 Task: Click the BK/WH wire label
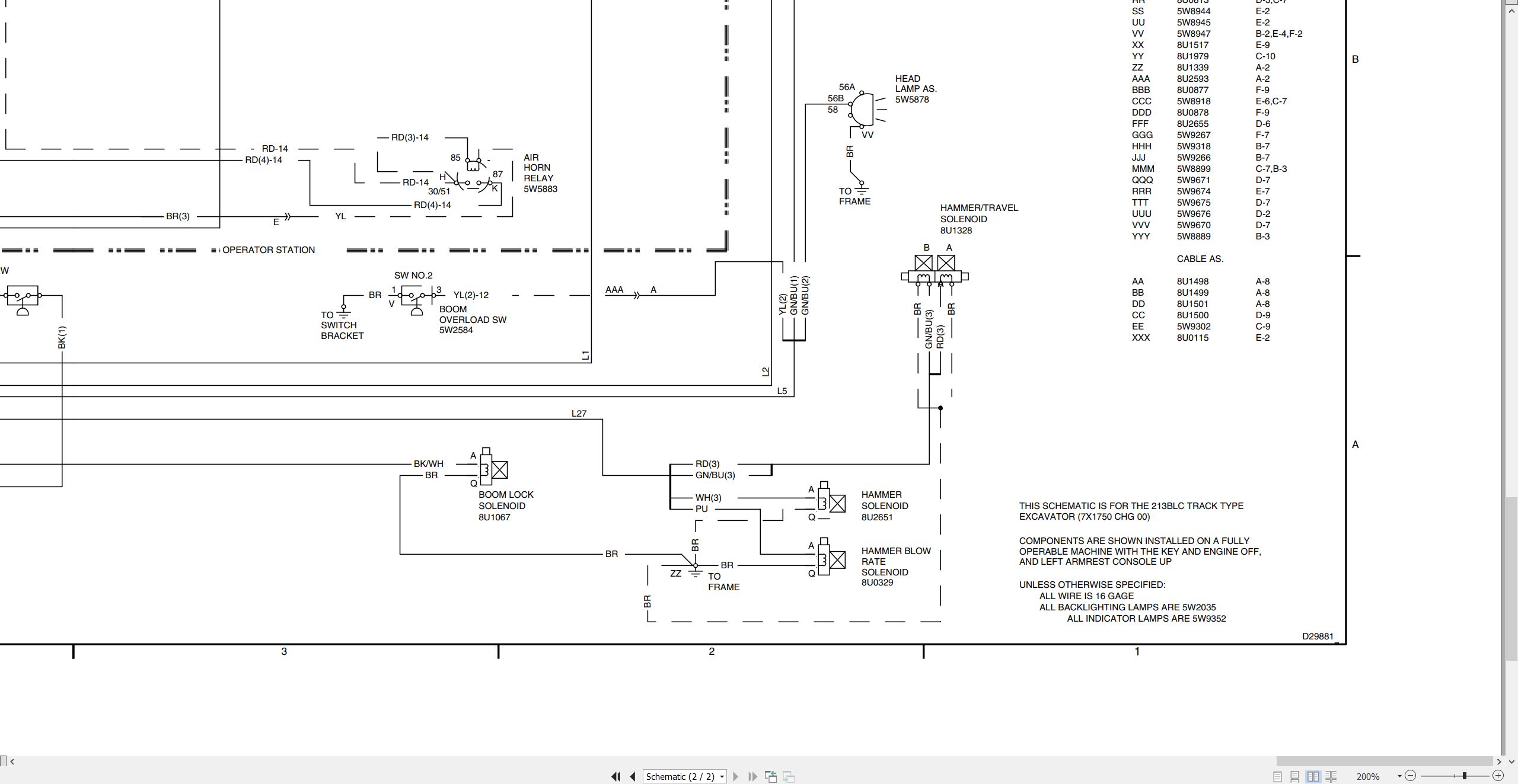(428, 464)
